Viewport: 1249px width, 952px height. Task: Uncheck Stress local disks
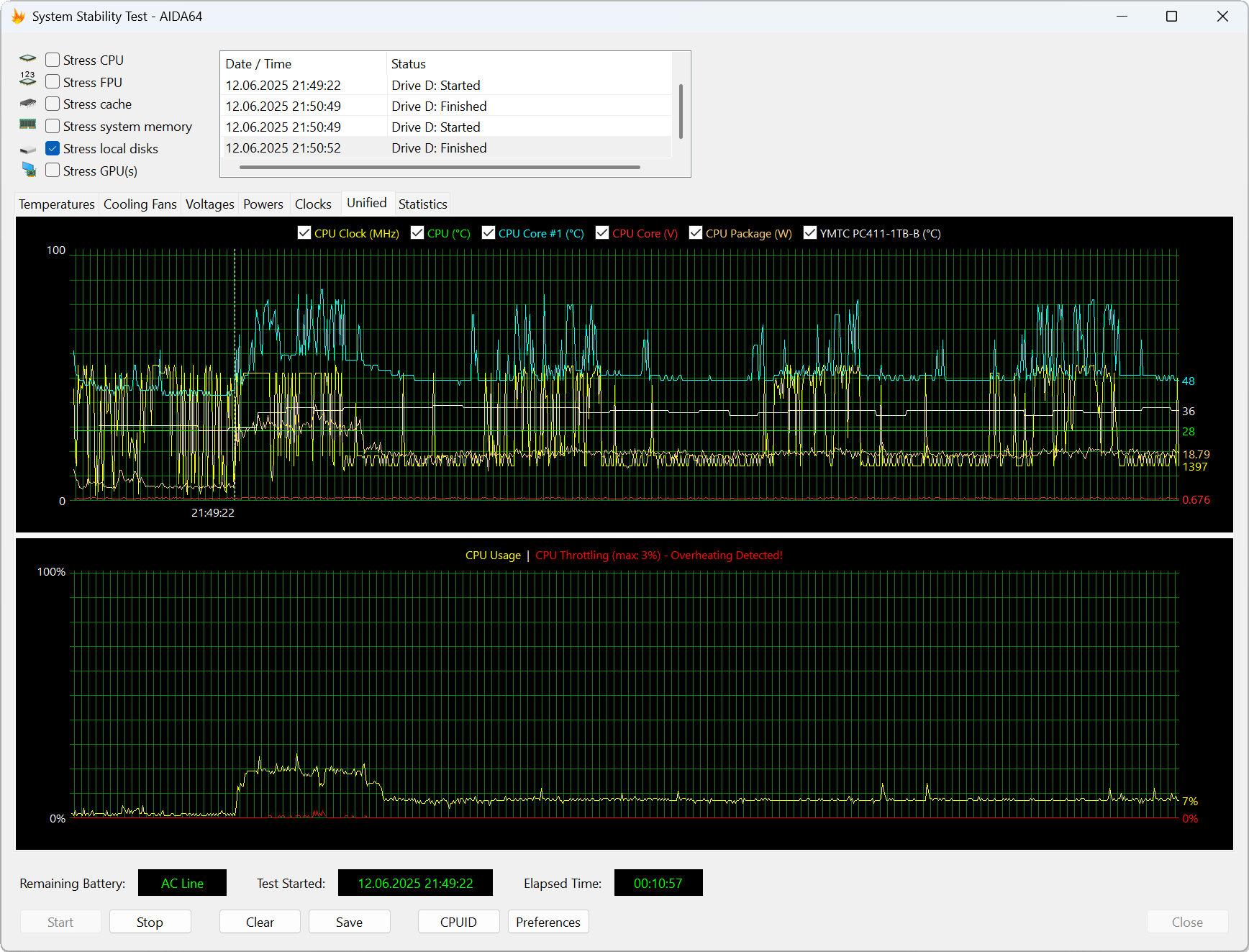(x=53, y=149)
